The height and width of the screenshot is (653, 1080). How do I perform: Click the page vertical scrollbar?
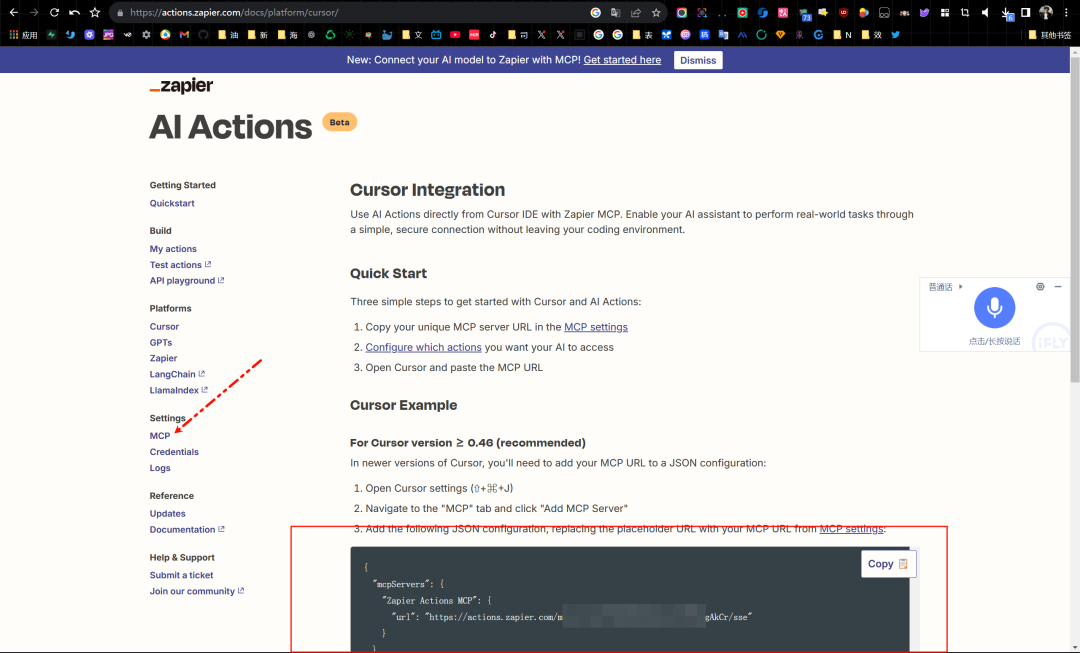click(1074, 219)
